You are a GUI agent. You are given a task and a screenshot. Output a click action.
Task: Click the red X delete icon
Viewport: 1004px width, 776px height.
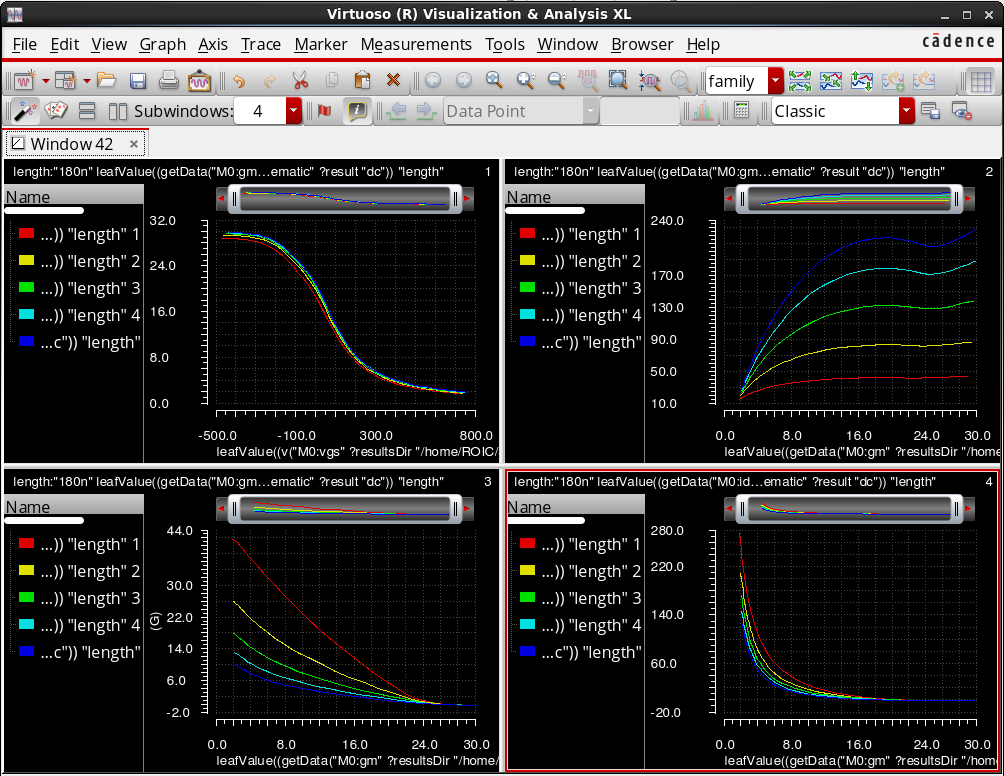coord(393,81)
